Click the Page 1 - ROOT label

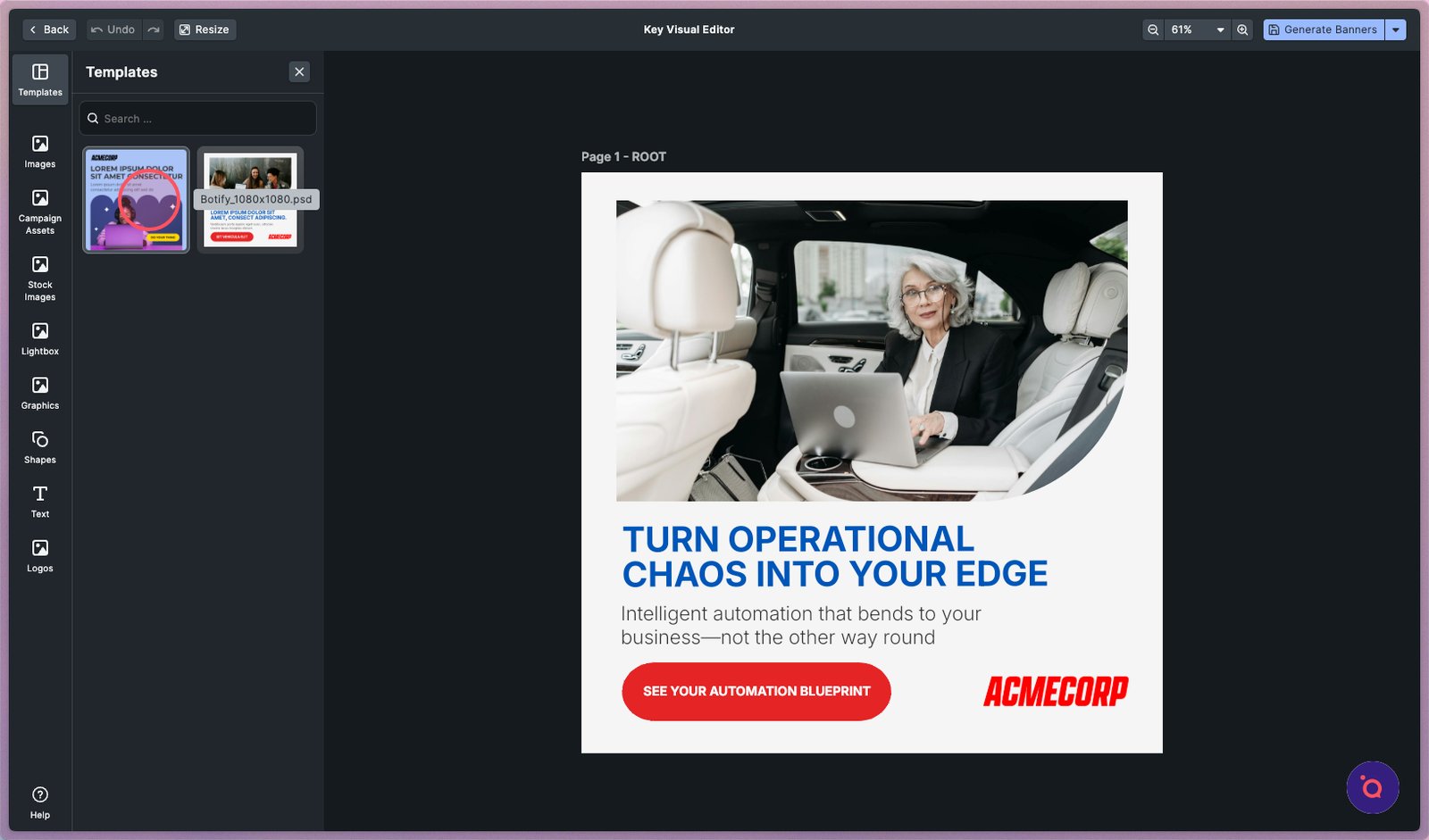pos(623,157)
